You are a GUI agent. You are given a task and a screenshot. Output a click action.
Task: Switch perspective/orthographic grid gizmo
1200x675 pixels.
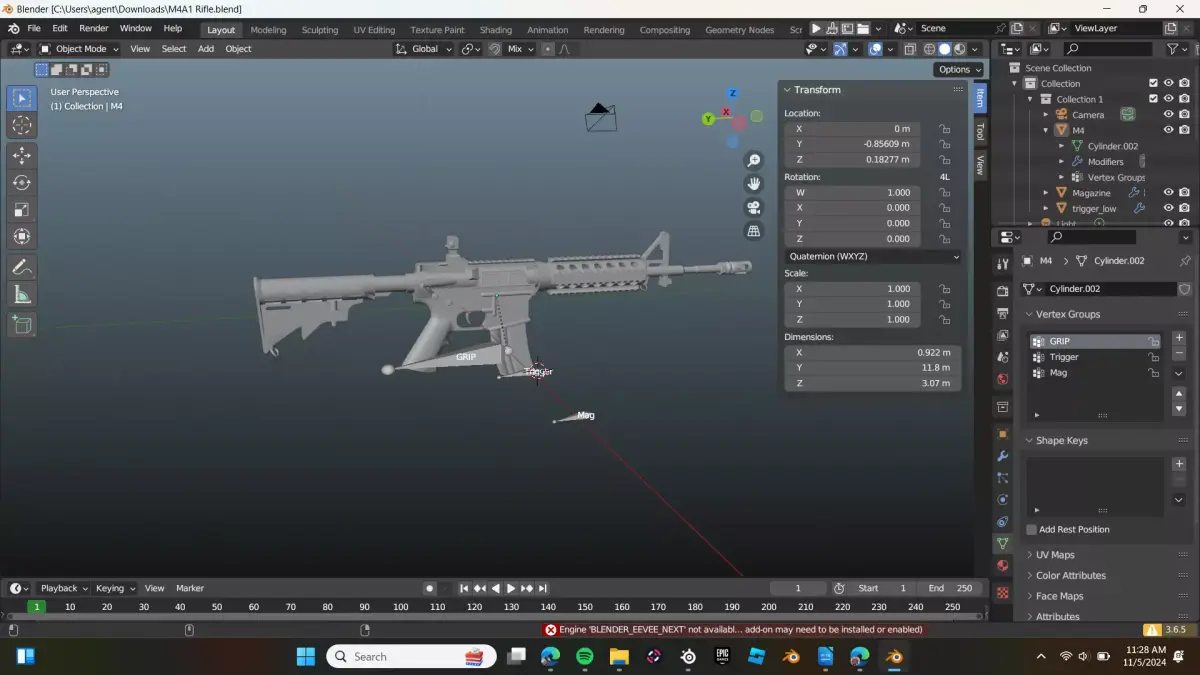pyautogui.click(x=754, y=231)
